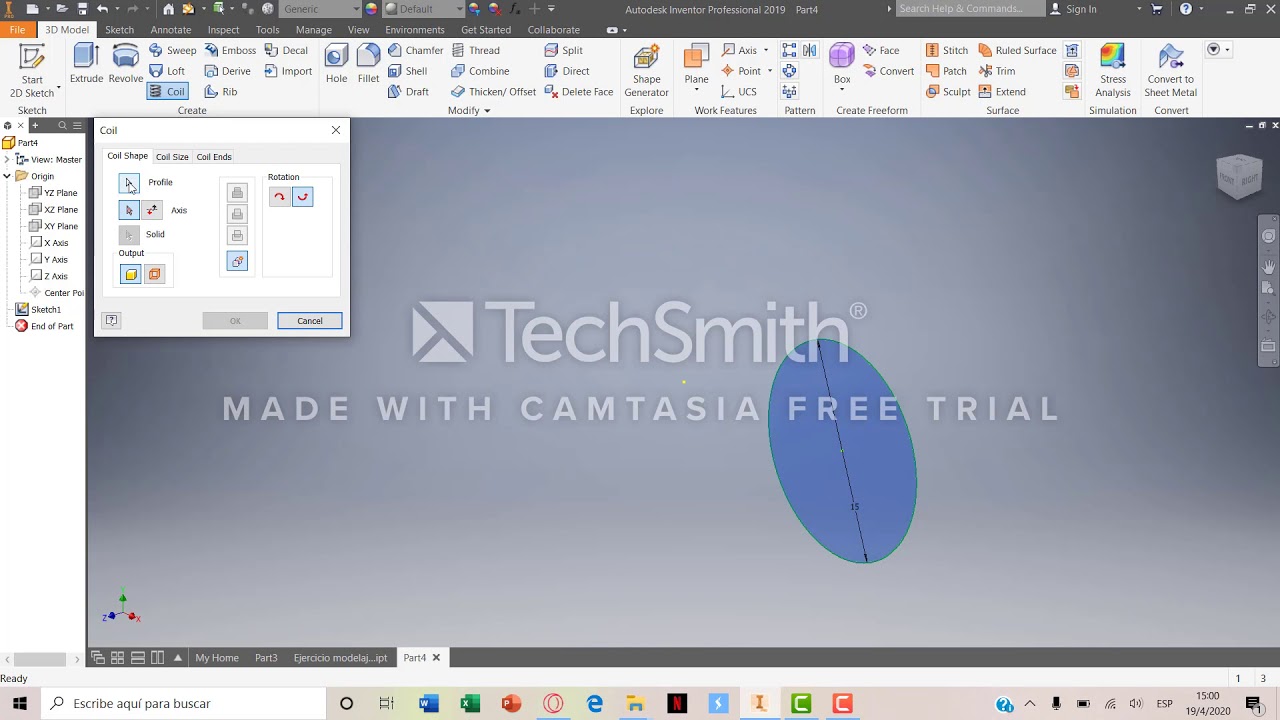
Task: Open the Inspect ribbon tab
Action: pos(223,30)
